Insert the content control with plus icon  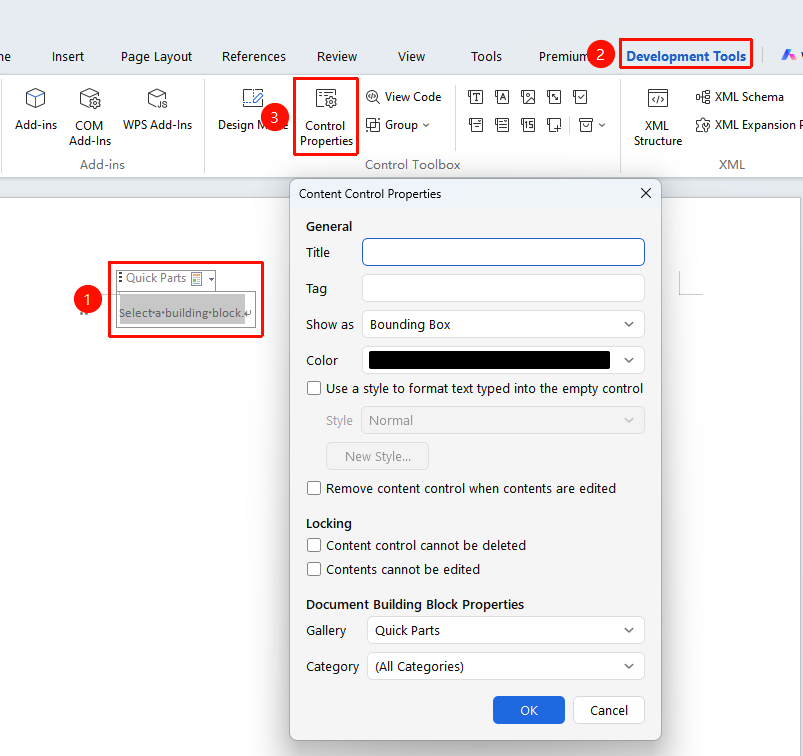(x=554, y=124)
